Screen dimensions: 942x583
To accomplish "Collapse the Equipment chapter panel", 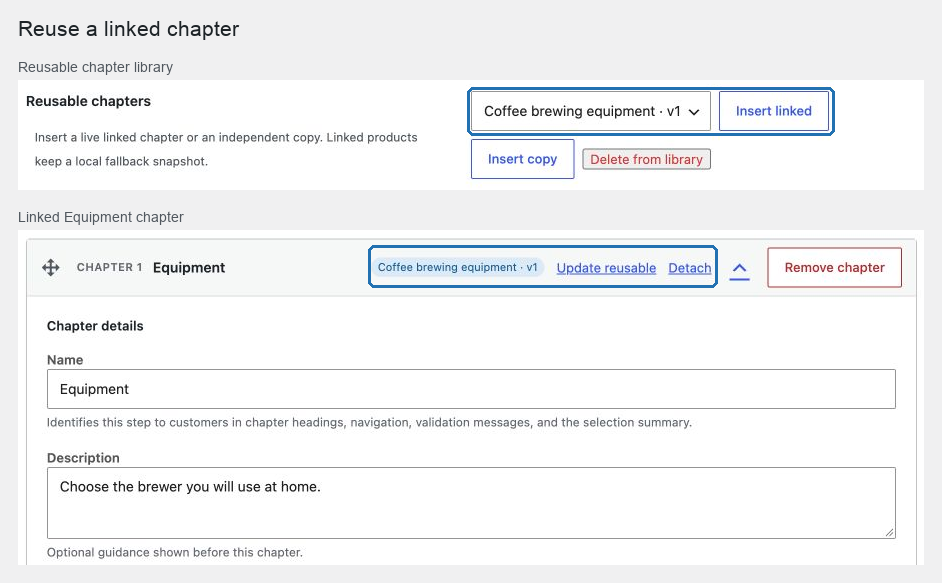I will pos(740,268).
